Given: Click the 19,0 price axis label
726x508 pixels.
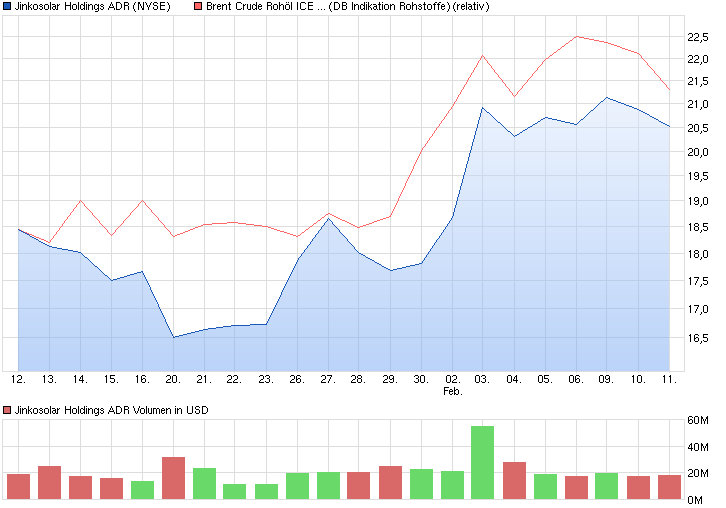Looking at the screenshot, I should tap(698, 201).
